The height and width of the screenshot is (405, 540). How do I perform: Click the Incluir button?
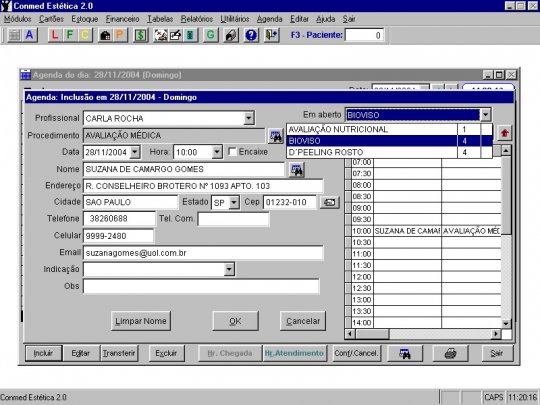pyautogui.click(x=43, y=353)
